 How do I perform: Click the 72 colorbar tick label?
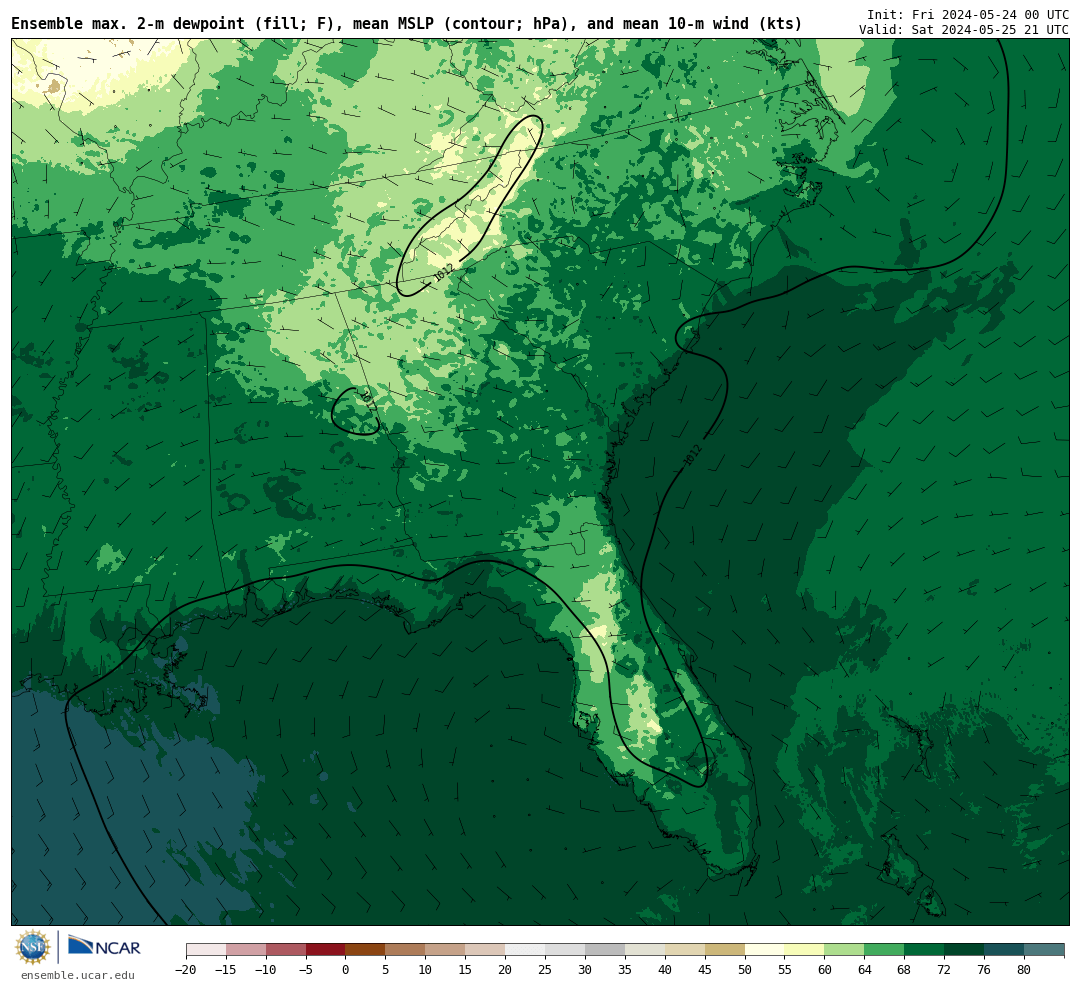(945, 970)
